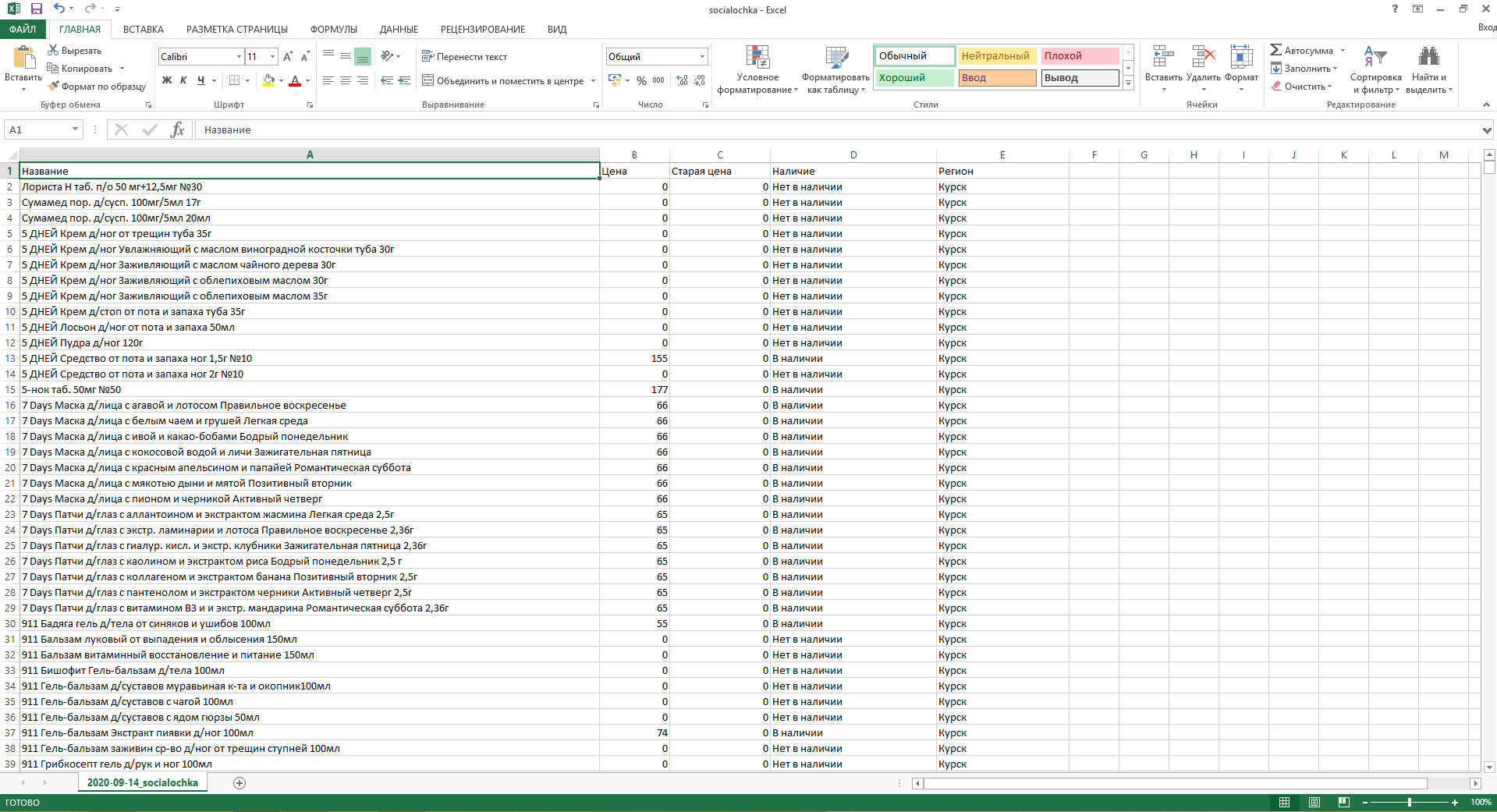Add new sheet plus button
The width and height of the screenshot is (1497, 812).
coord(239,782)
